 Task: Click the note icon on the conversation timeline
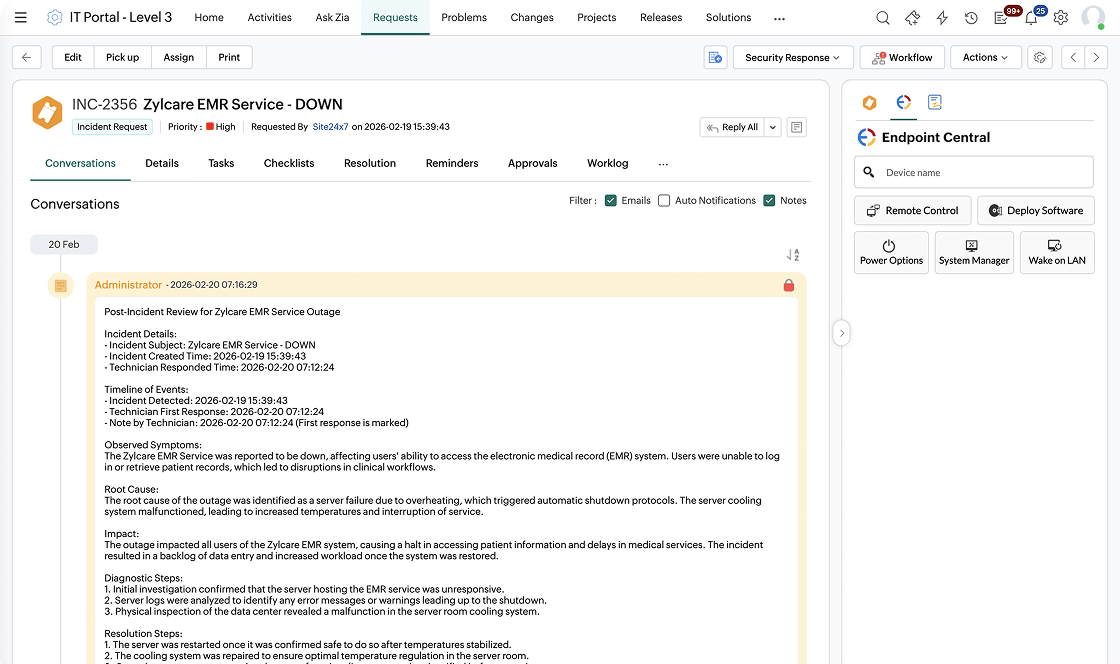click(x=61, y=286)
